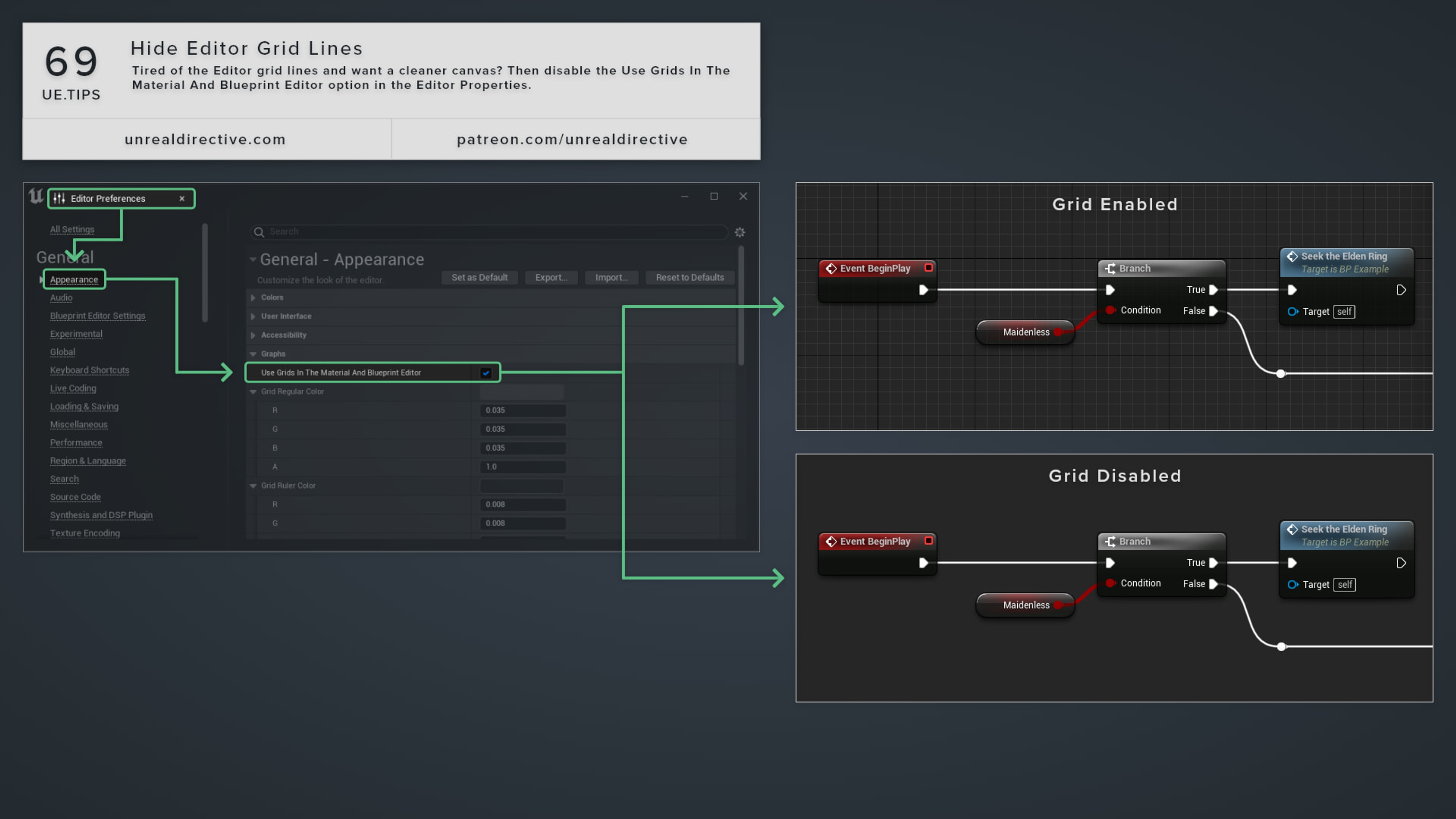Select the Branch node icon in Grid Enabled
The height and width of the screenshot is (819, 1456).
click(x=1111, y=268)
